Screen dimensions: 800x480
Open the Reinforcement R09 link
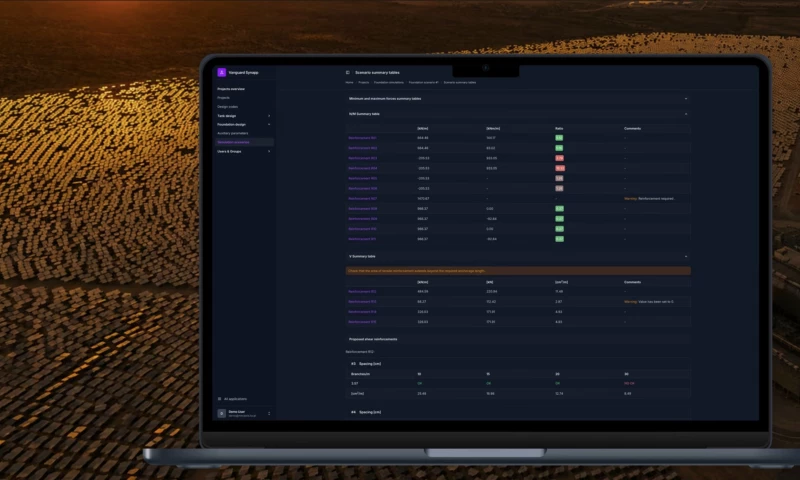362,219
